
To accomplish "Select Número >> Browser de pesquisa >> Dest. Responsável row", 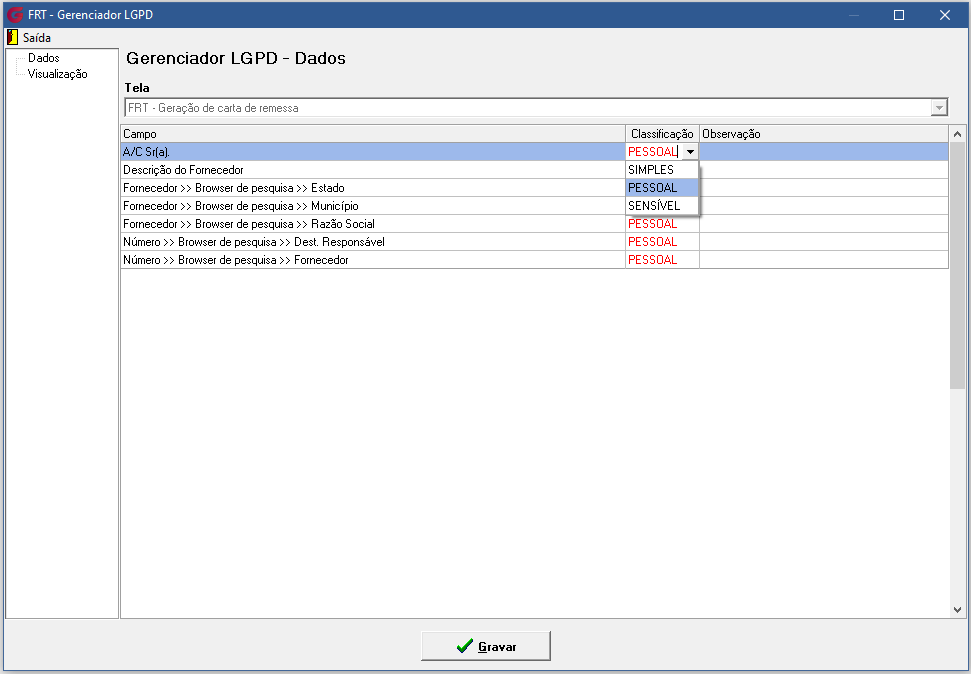I will [x=373, y=242].
